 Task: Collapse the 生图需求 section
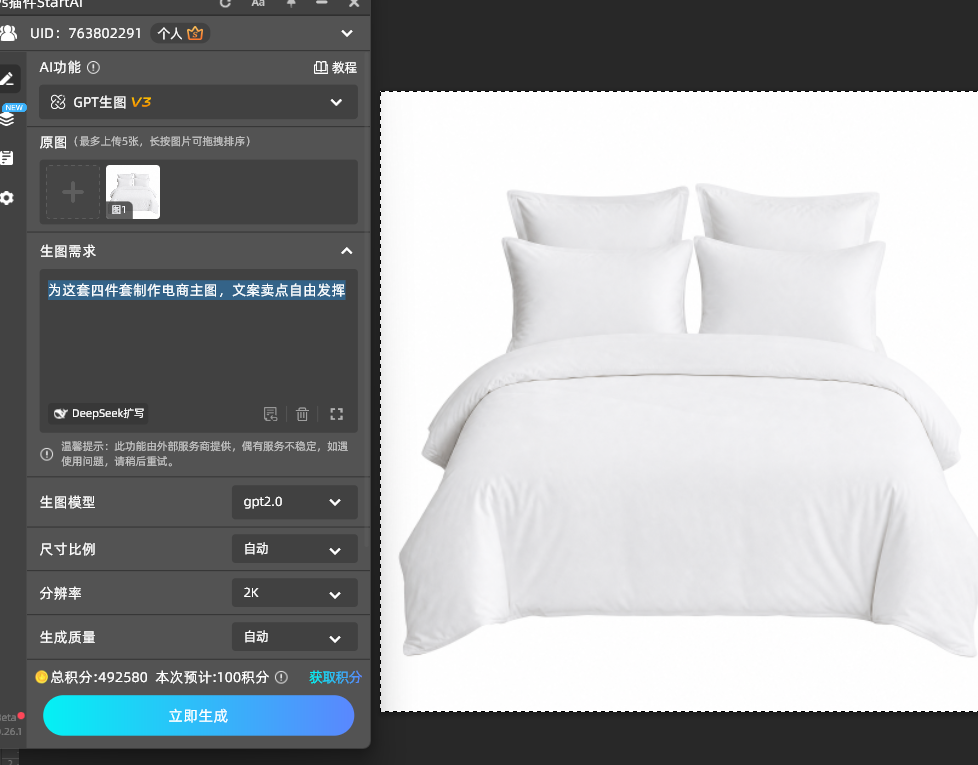click(347, 251)
